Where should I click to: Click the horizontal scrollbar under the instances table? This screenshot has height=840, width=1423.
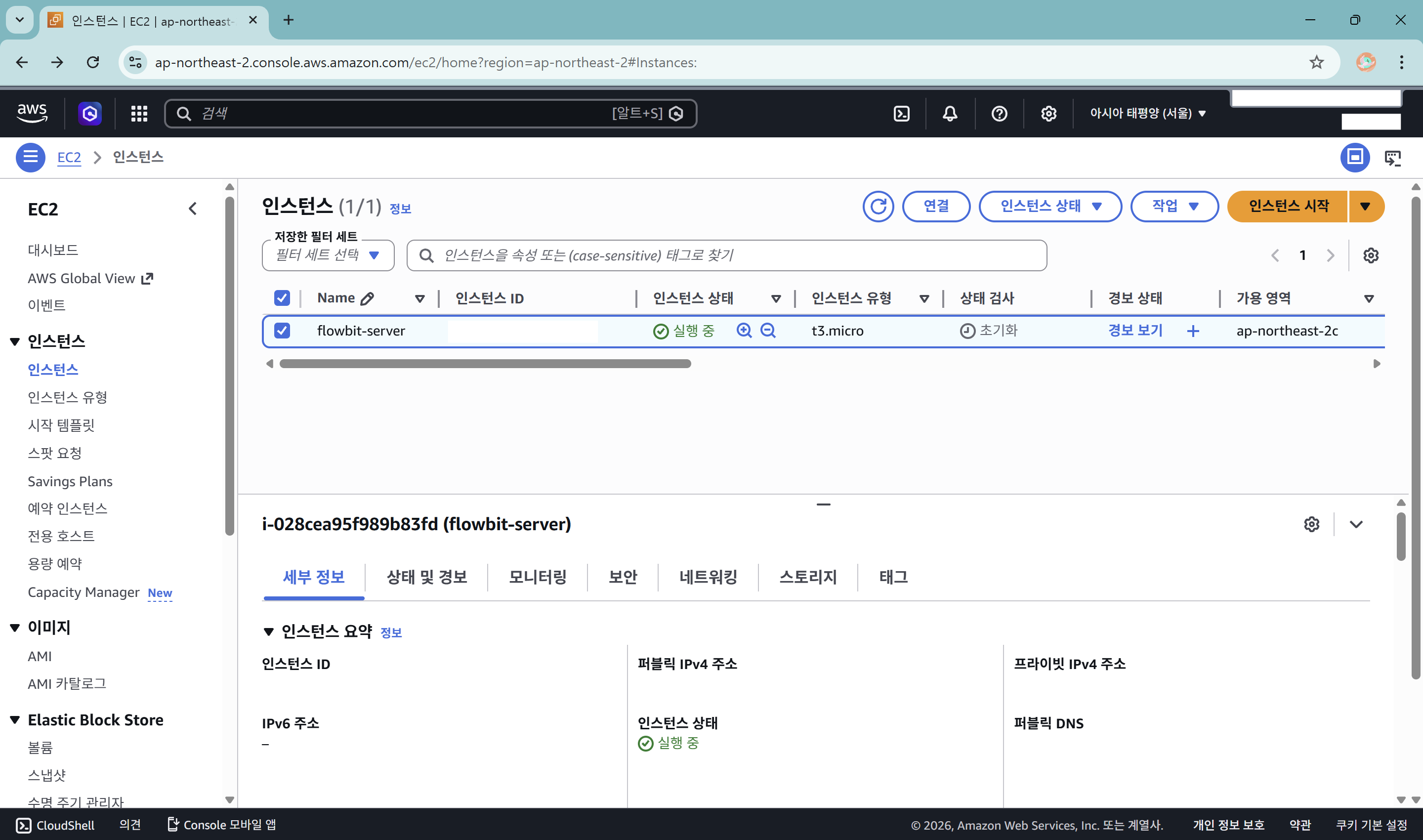pyautogui.click(x=485, y=363)
